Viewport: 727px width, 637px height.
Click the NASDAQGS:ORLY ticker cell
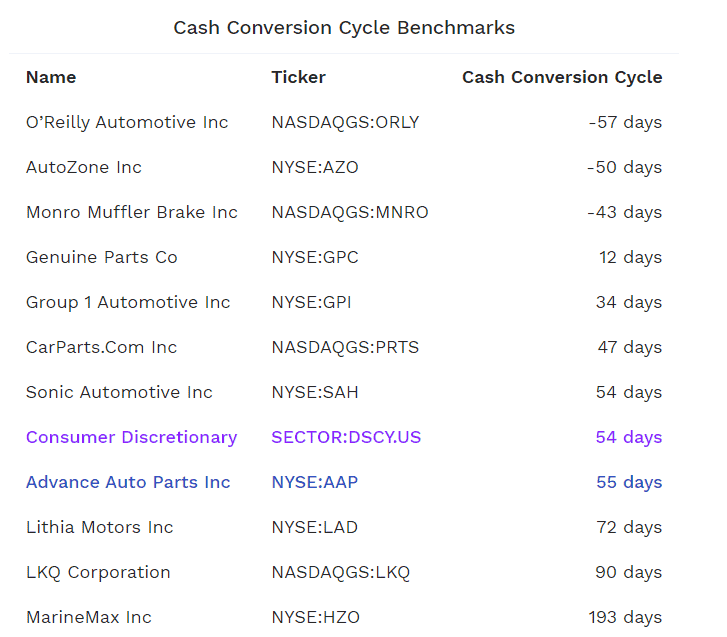(x=345, y=122)
